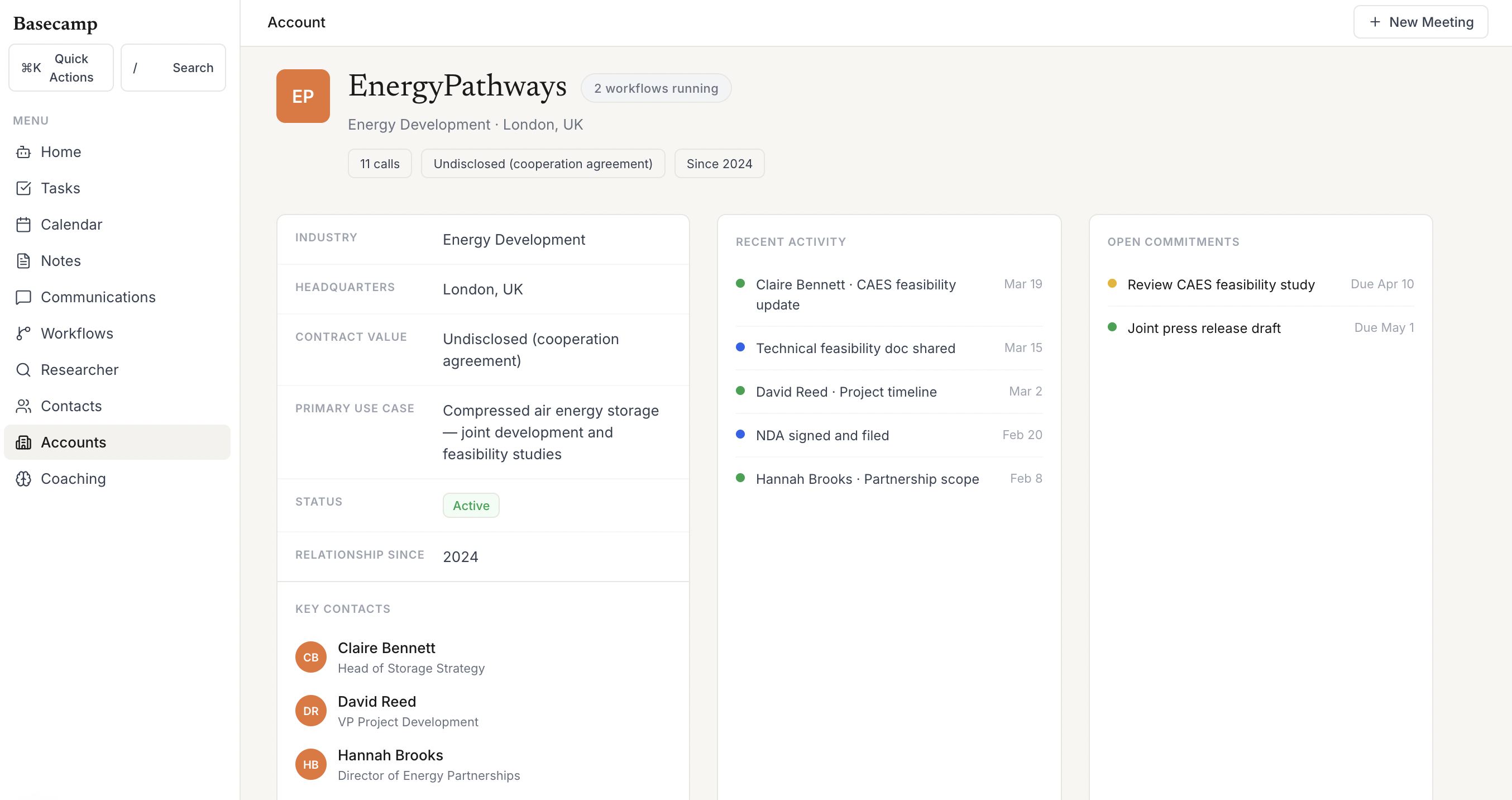Open the Contacts menu item
The height and width of the screenshot is (800, 1512).
click(71, 406)
